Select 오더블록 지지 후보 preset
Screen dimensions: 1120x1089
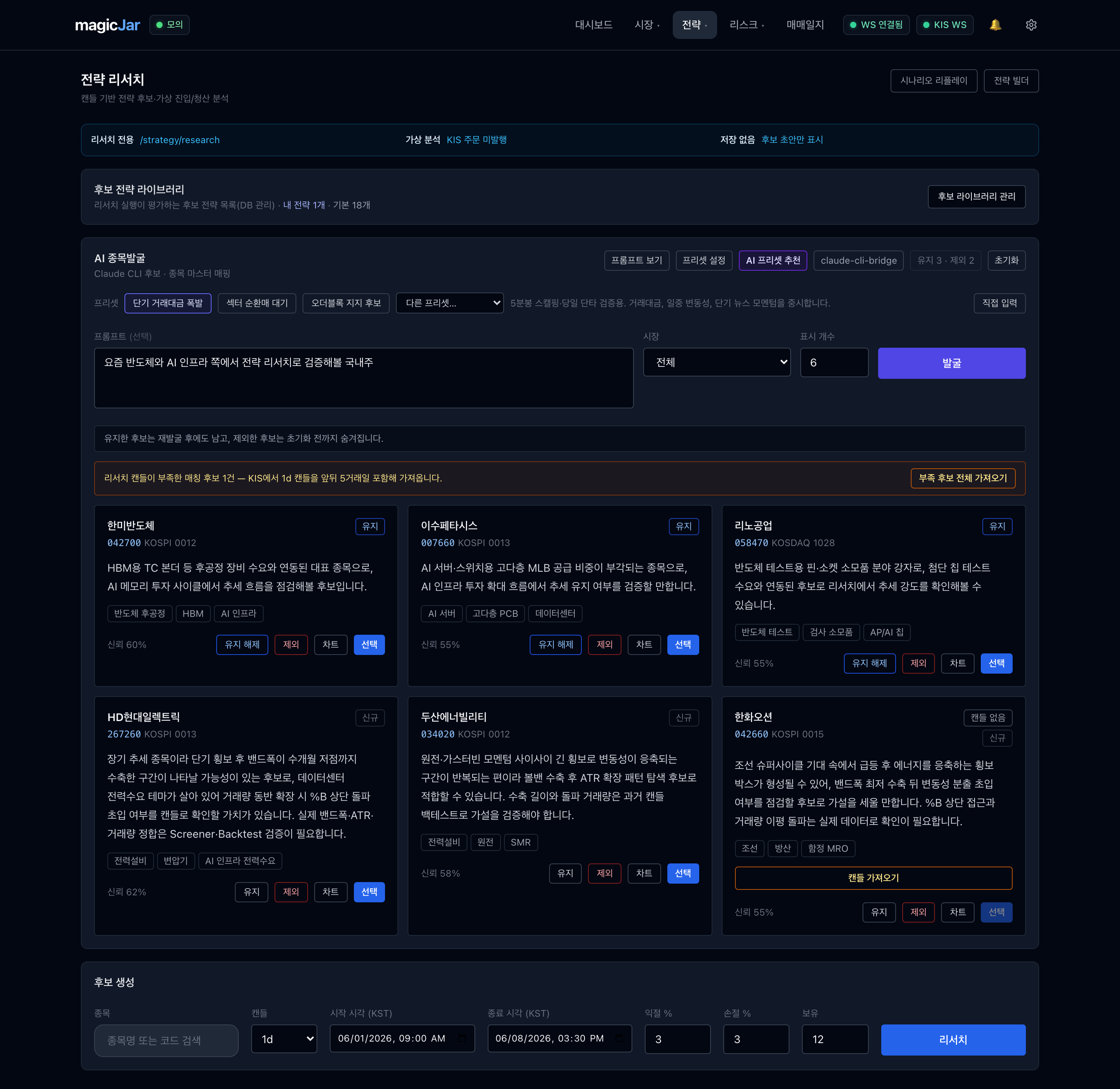(x=345, y=303)
